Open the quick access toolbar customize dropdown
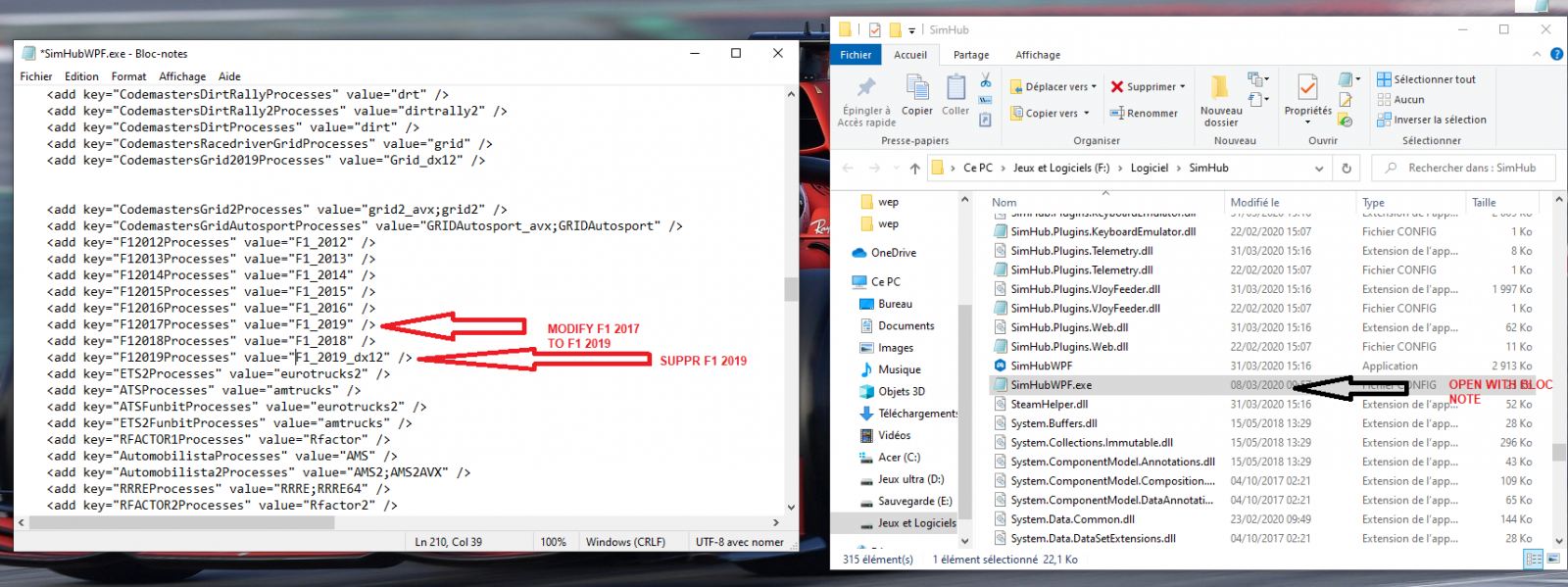1568x587 pixels. coord(911,30)
